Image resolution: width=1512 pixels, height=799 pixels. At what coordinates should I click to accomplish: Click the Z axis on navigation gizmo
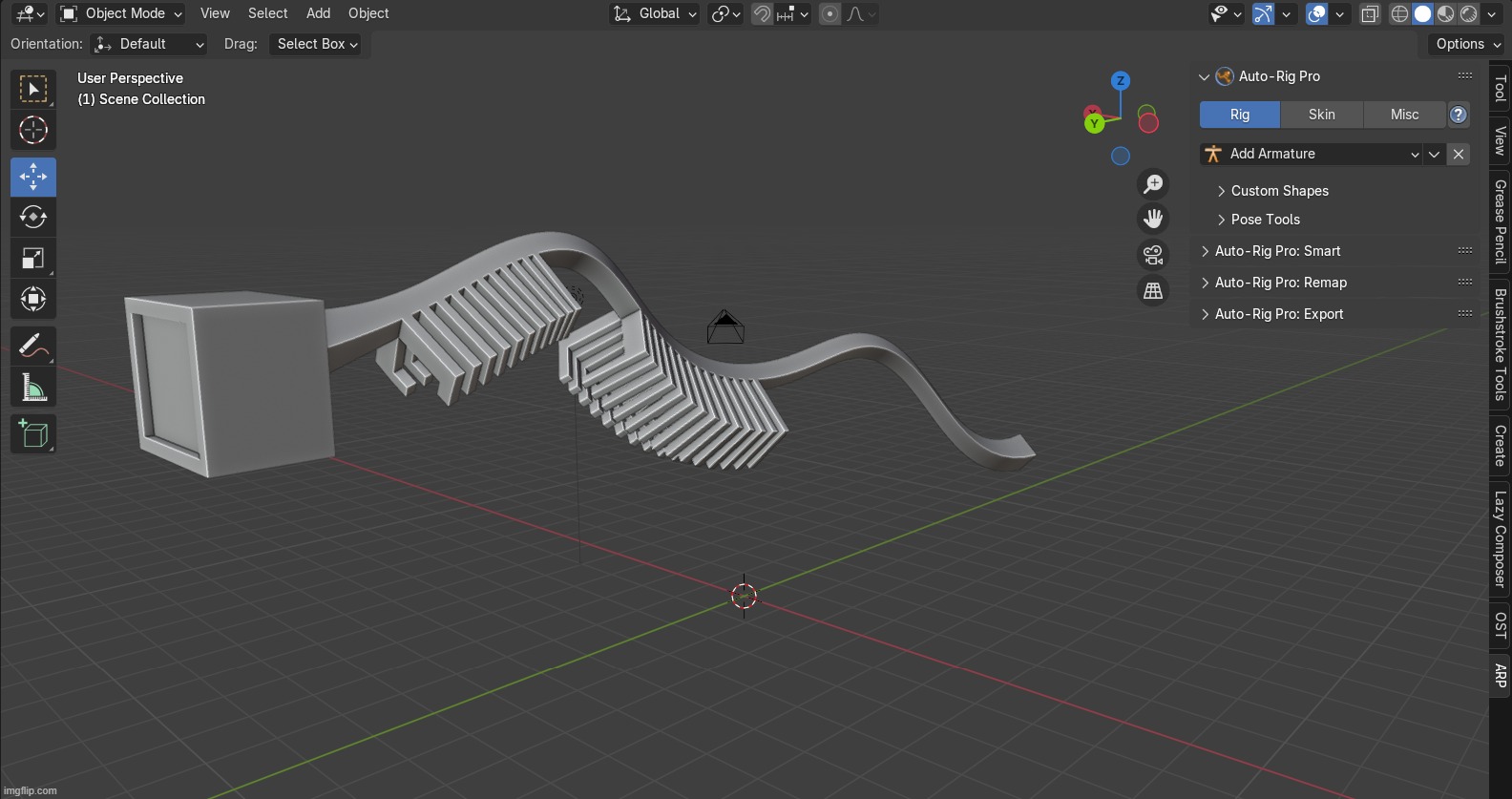(x=1121, y=81)
